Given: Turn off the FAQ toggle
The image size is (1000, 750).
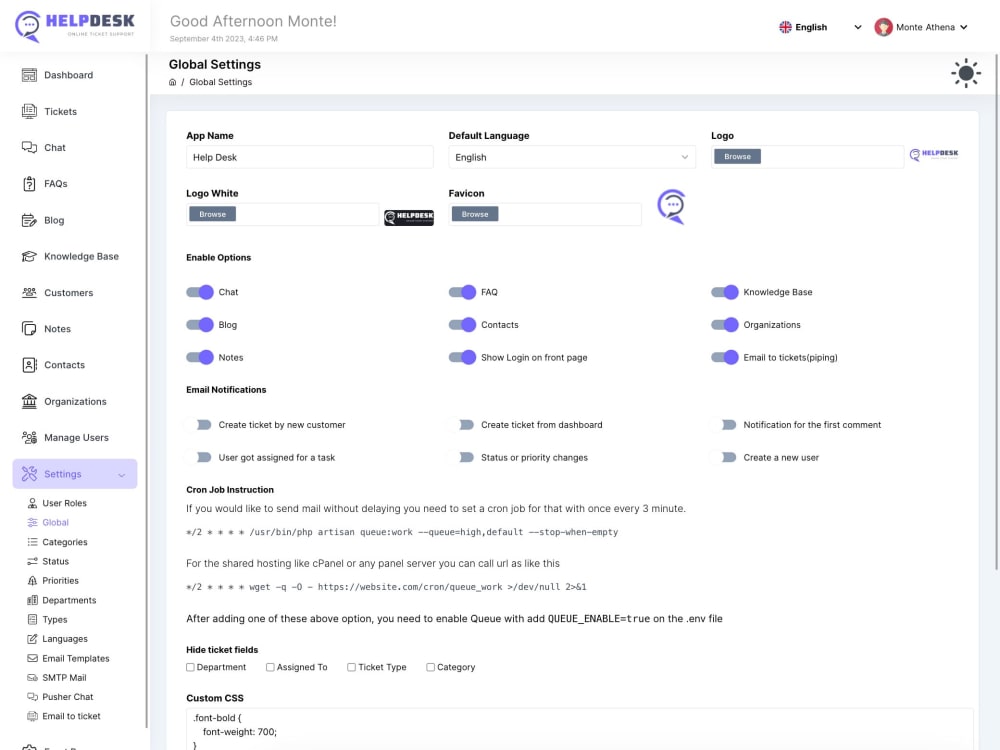Looking at the screenshot, I should [x=462, y=292].
